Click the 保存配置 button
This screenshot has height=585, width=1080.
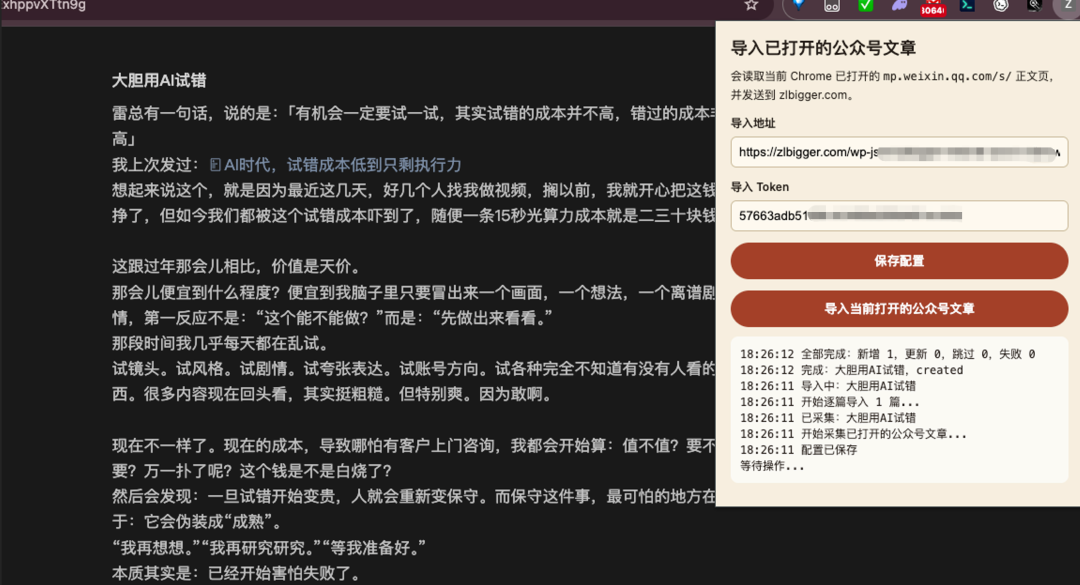[x=899, y=261]
